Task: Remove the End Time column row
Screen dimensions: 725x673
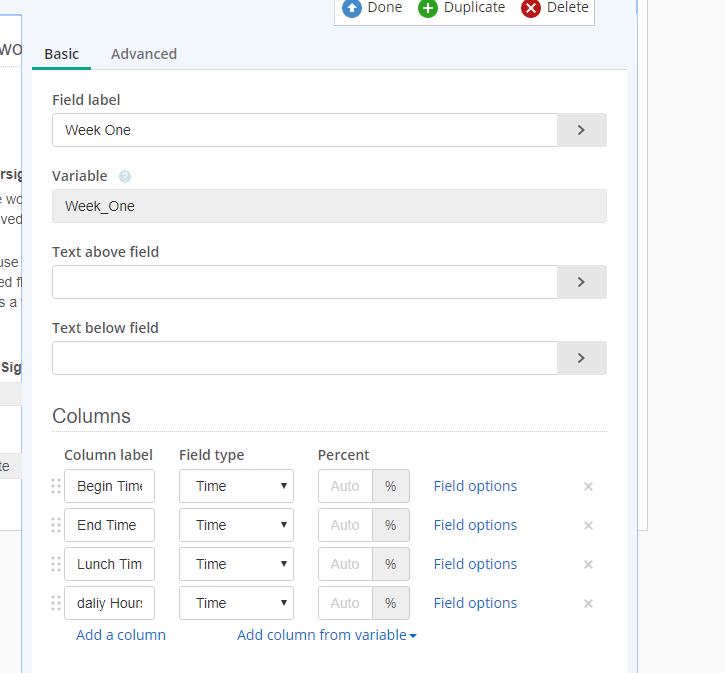Action: pyautogui.click(x=588, y=526)
